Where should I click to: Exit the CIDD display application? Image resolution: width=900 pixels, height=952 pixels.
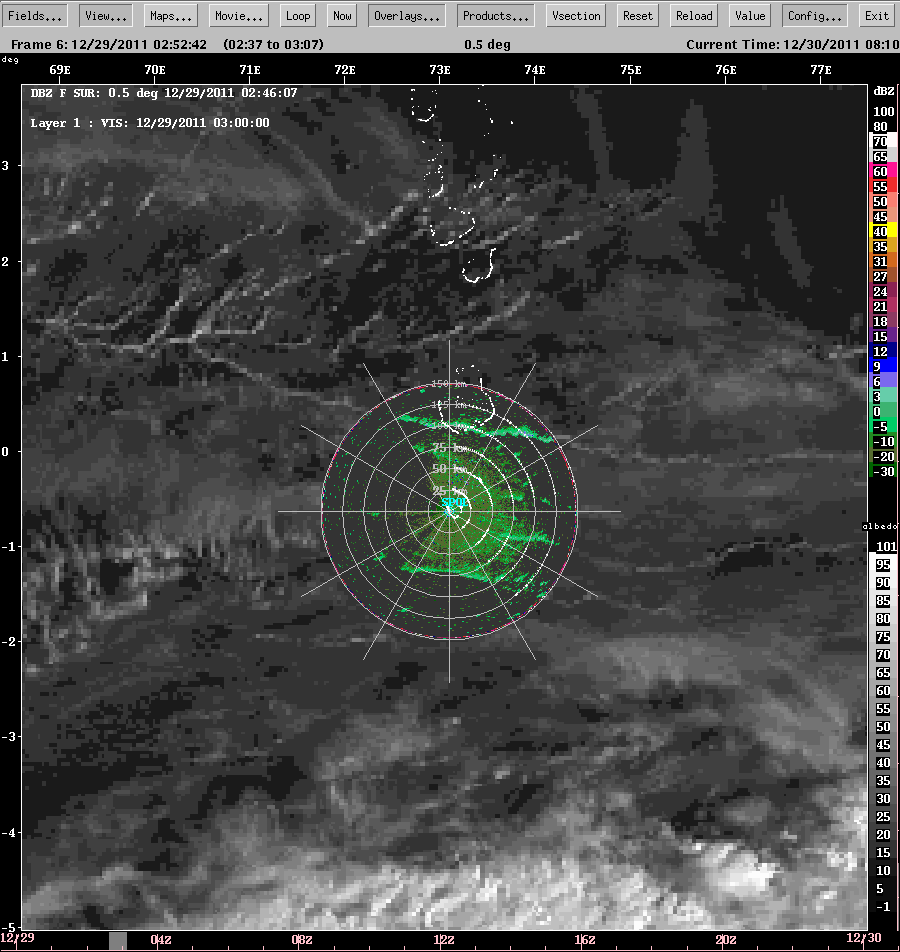[x=876, y=15]
